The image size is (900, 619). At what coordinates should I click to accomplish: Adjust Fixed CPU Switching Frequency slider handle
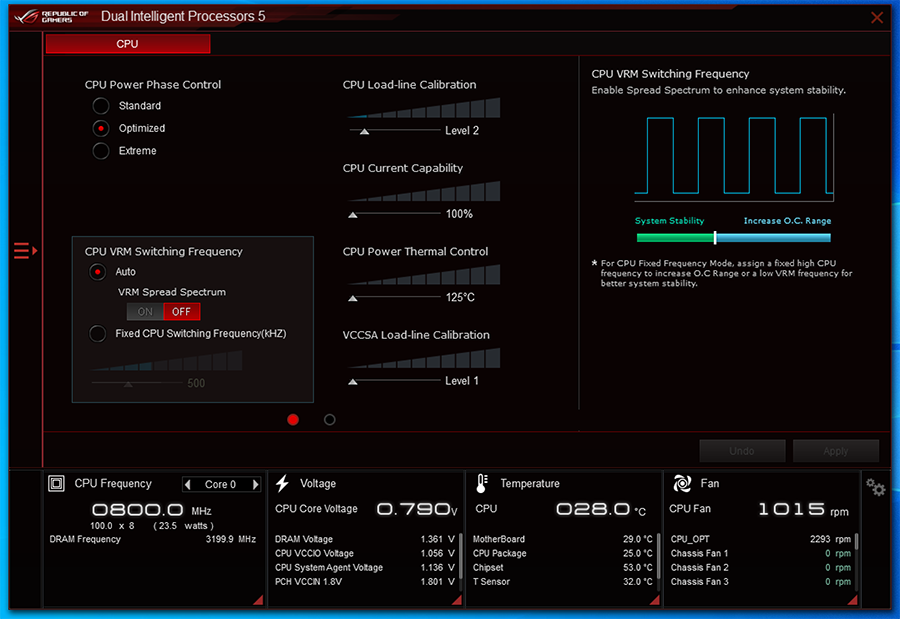128,384
